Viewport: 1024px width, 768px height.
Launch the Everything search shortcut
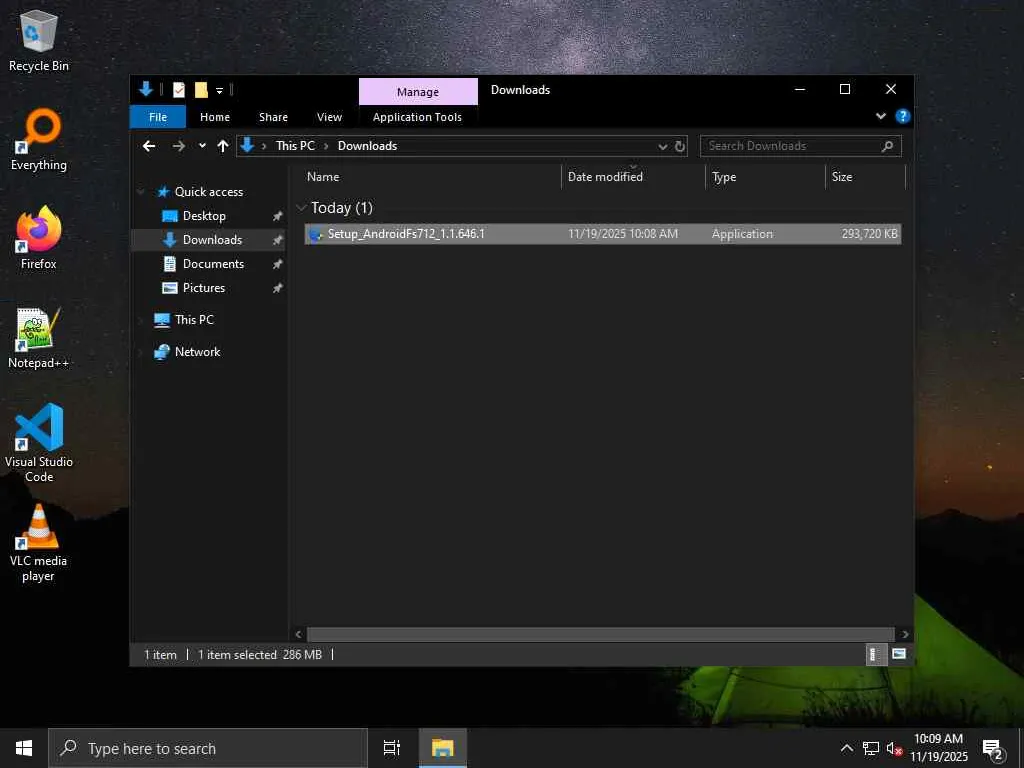39,140
